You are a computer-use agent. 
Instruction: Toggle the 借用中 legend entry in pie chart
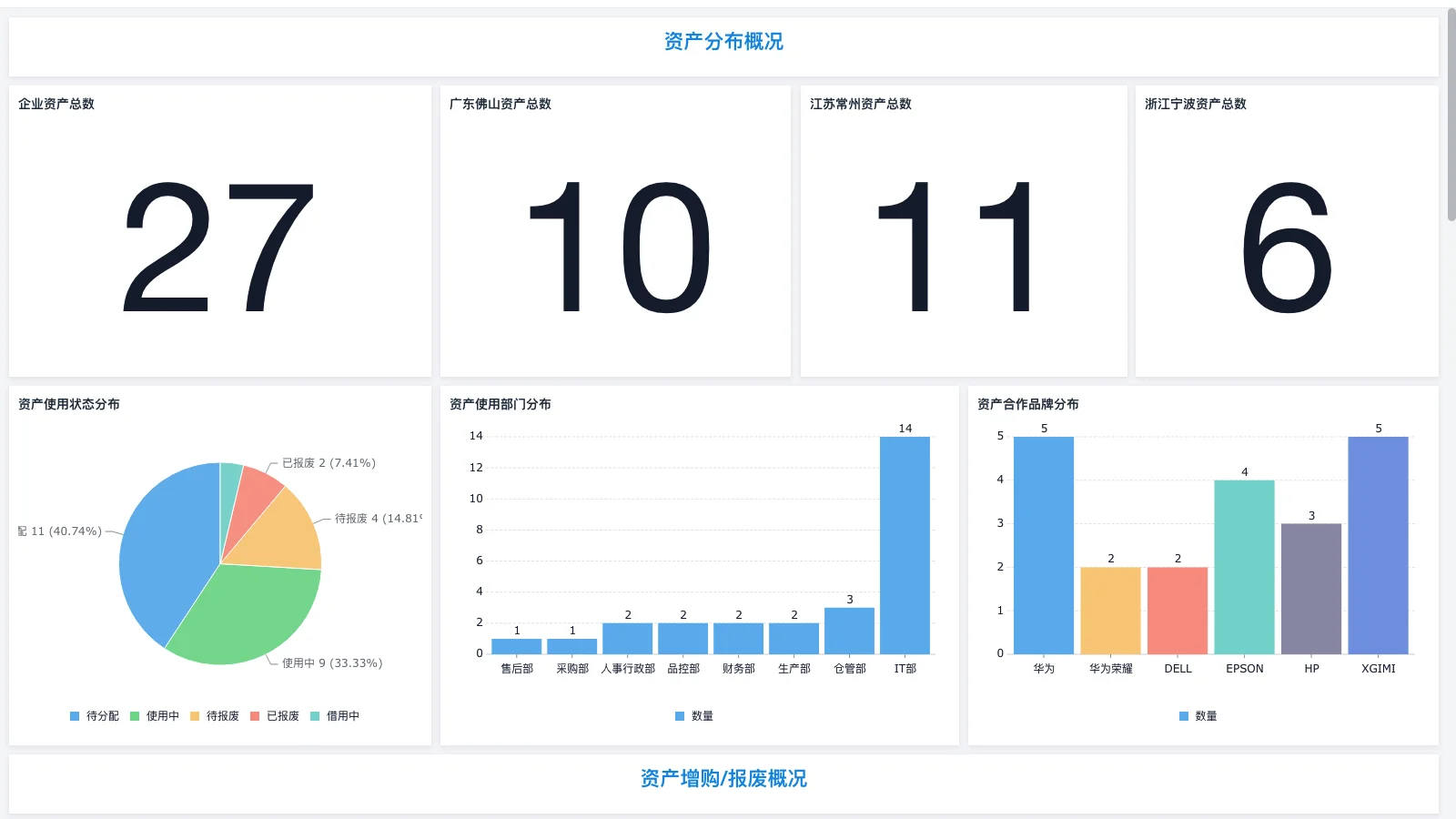(335, 716)
